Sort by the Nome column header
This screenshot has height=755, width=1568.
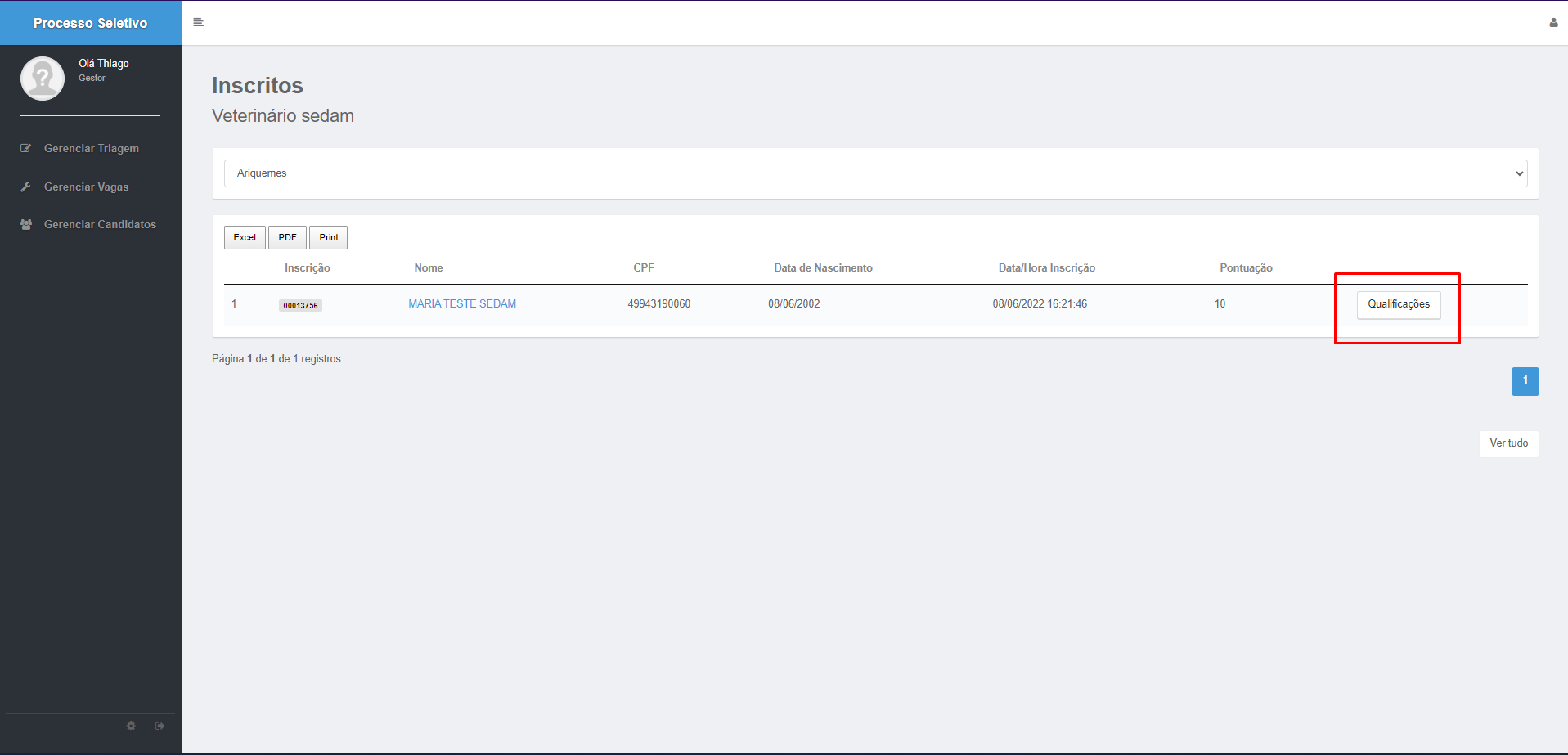[429, 267]
